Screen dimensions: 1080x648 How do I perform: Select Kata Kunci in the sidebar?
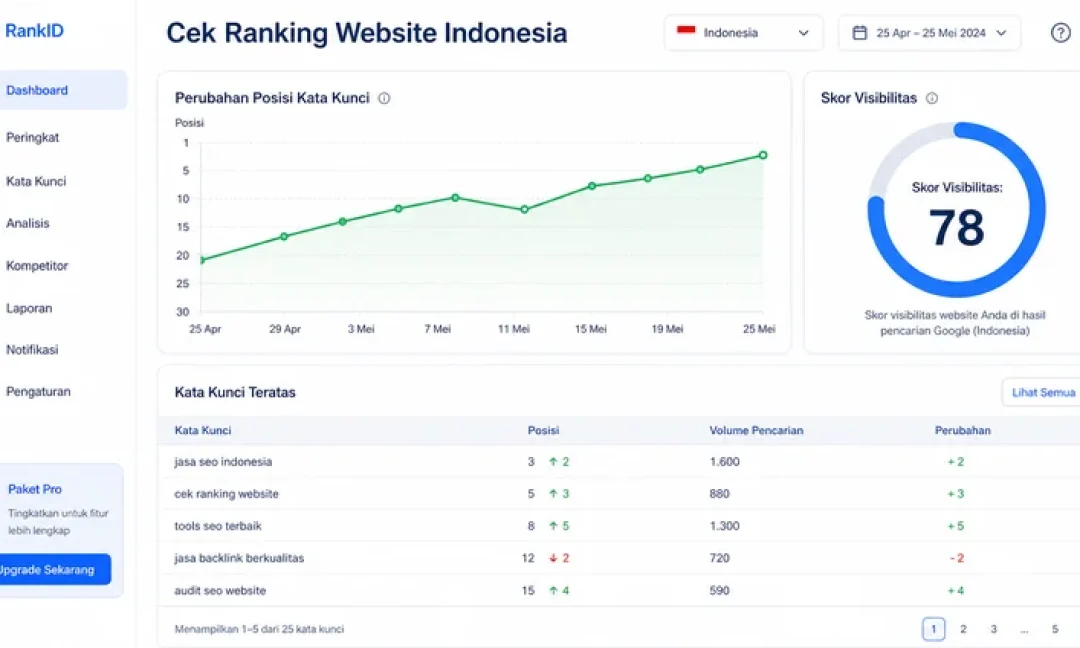click(x=36, y=182)
